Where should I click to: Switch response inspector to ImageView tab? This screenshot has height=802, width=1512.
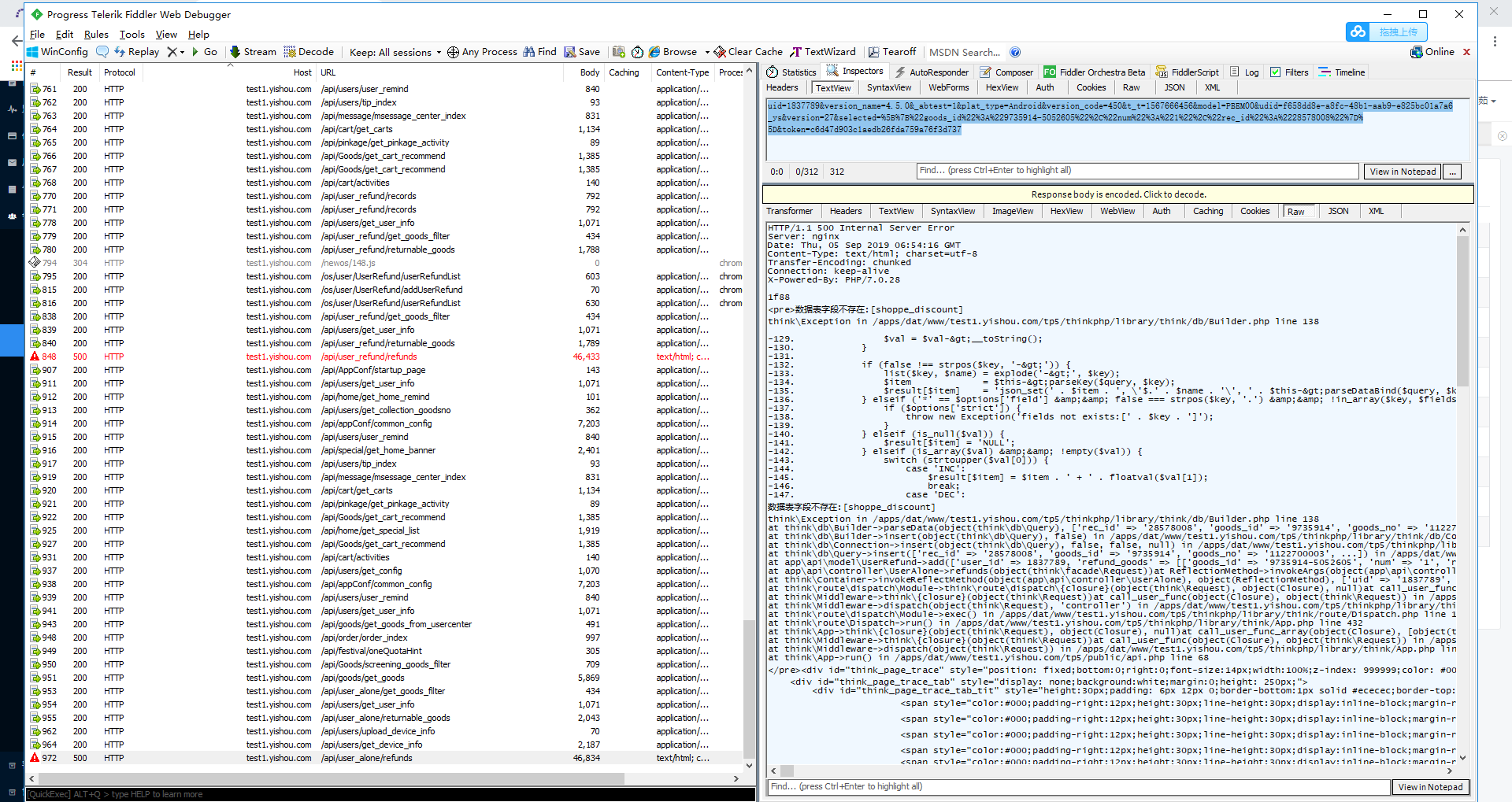pos(1013,211)
